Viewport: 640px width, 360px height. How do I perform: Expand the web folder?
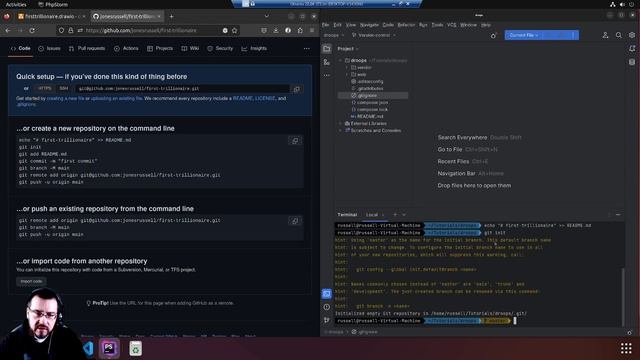pyautogui.click(x=347, y=74)
